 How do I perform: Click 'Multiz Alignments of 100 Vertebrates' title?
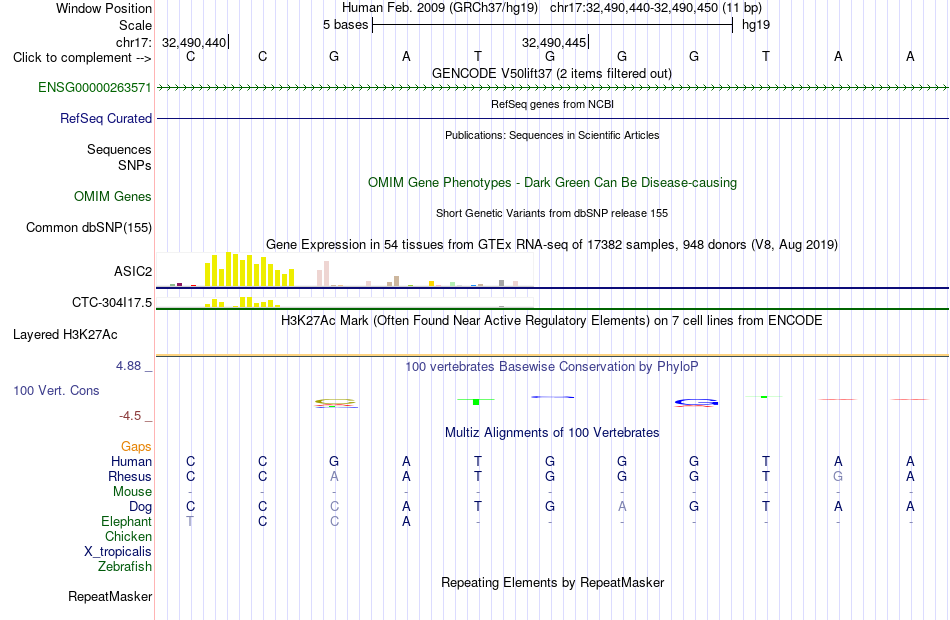[552, 432]
